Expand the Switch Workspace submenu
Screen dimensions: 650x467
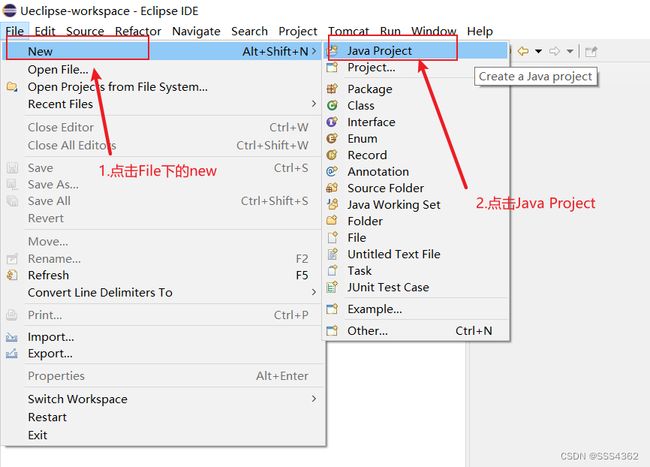click(x=314, y=399)
